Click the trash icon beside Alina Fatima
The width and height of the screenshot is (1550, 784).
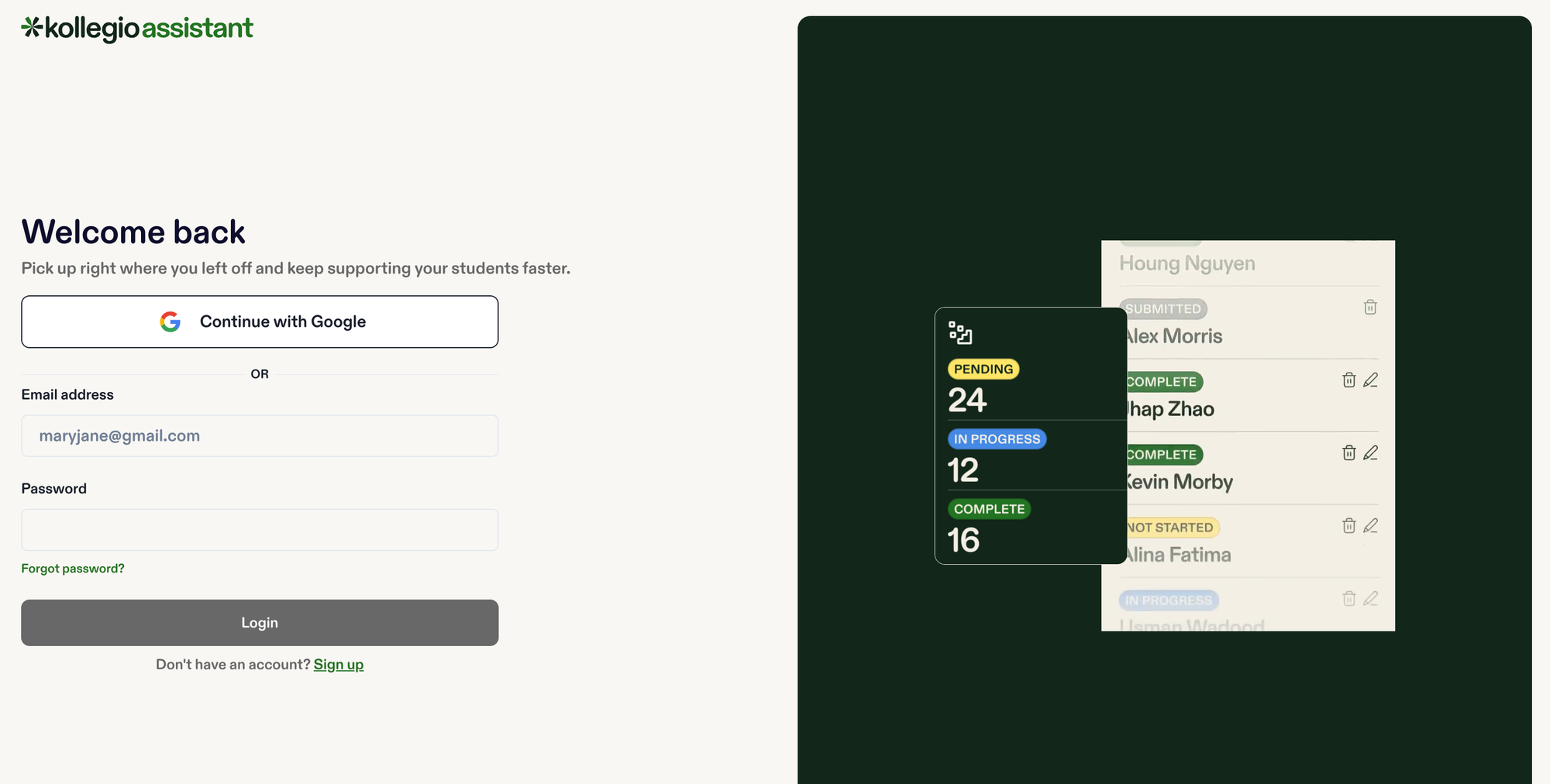click(x=1348, y=526)
